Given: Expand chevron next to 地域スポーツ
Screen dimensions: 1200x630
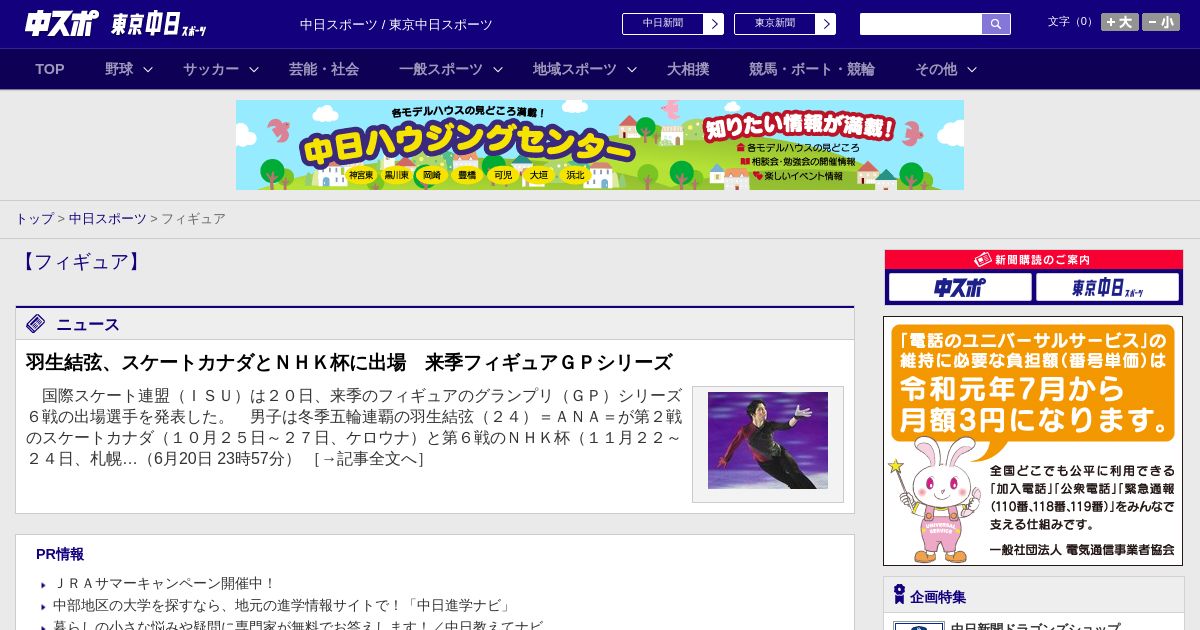Looking at the screenshot, I should (632, 69).
